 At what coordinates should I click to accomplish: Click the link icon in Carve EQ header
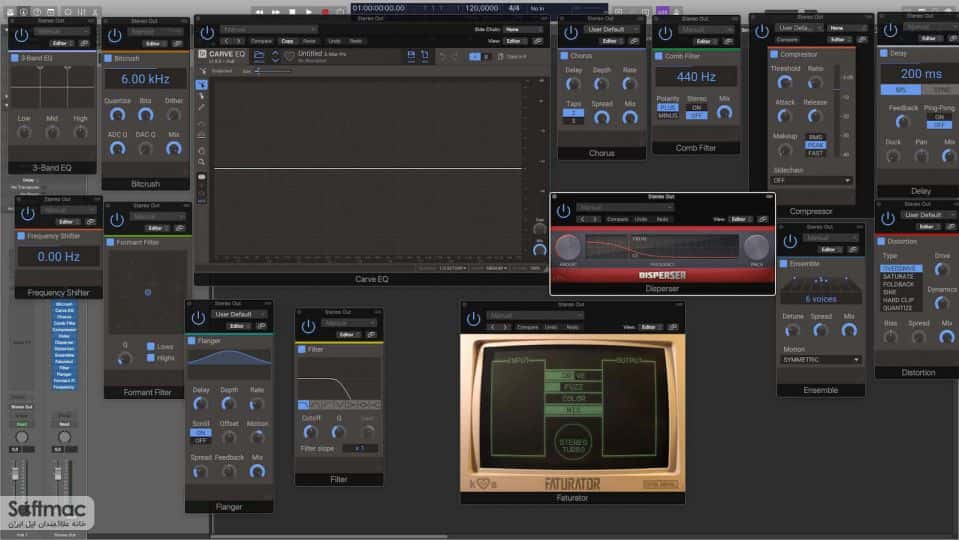[x=538, y=41]
